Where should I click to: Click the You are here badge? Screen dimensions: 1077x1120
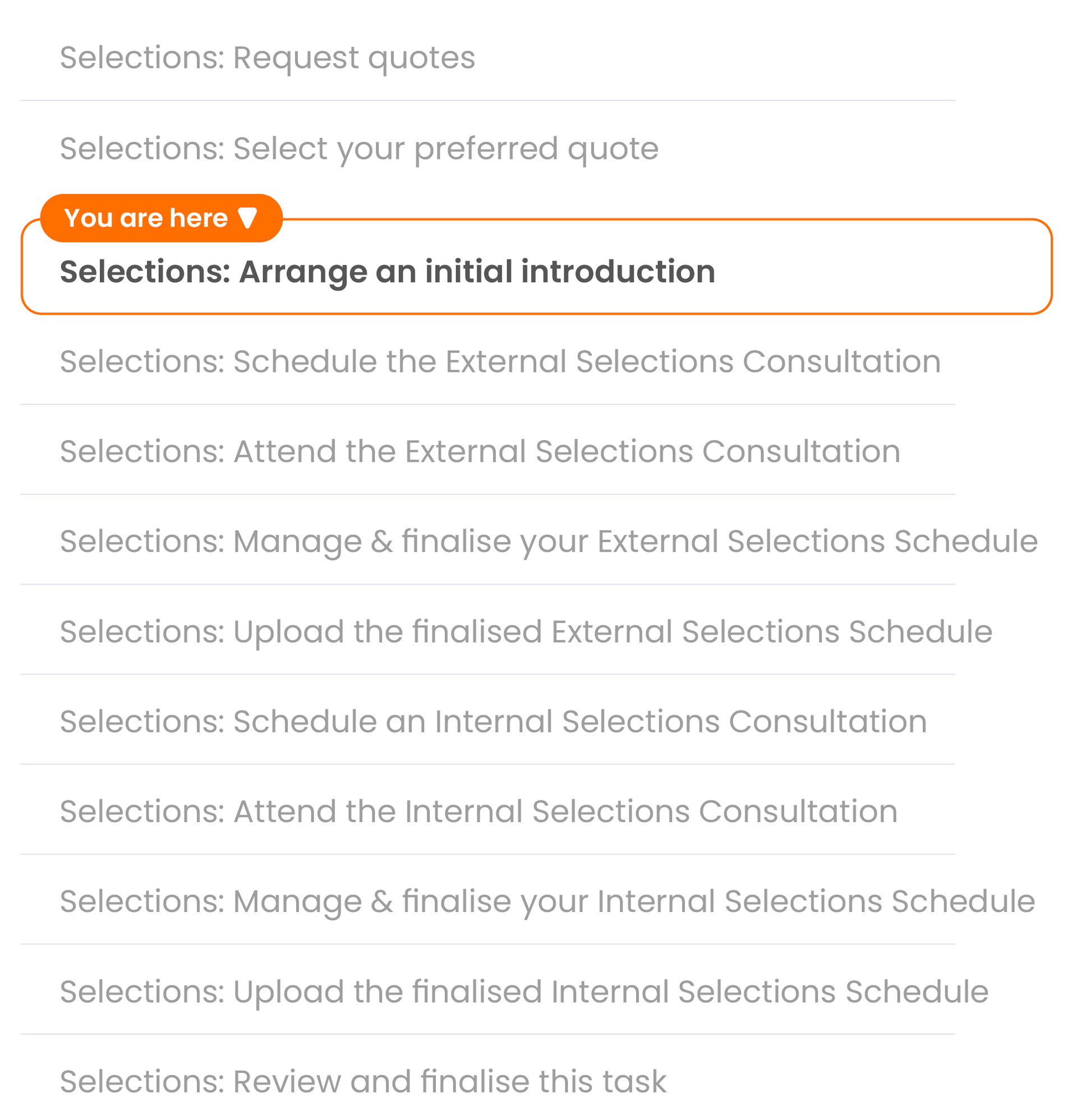161,218
